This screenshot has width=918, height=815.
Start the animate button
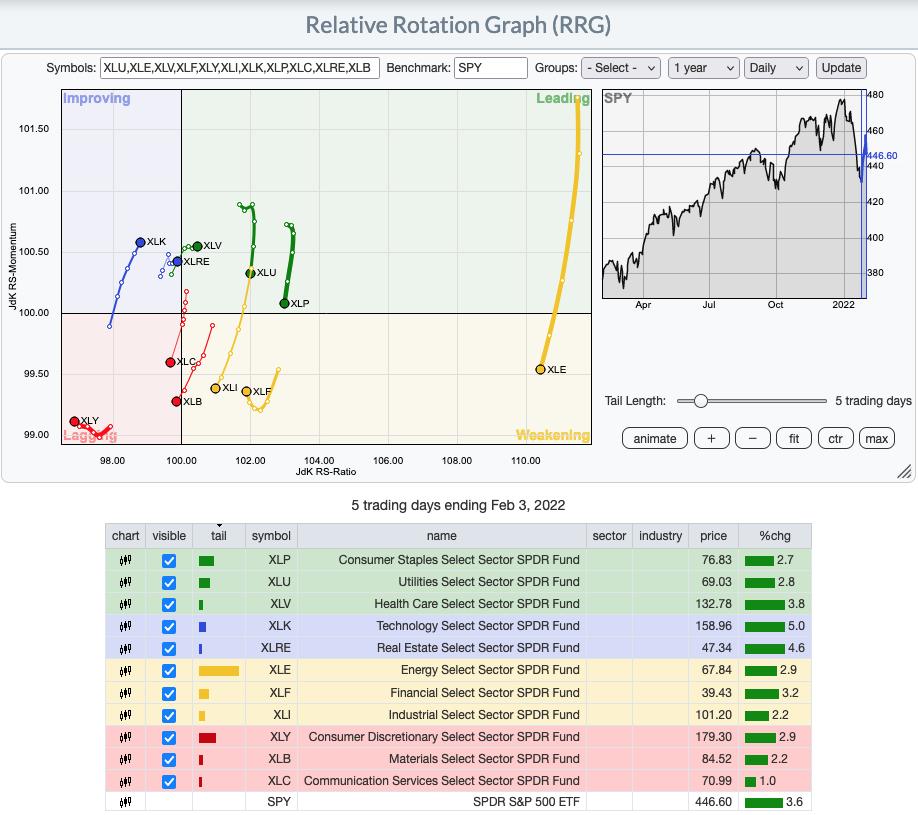click(x=655, y=439)
